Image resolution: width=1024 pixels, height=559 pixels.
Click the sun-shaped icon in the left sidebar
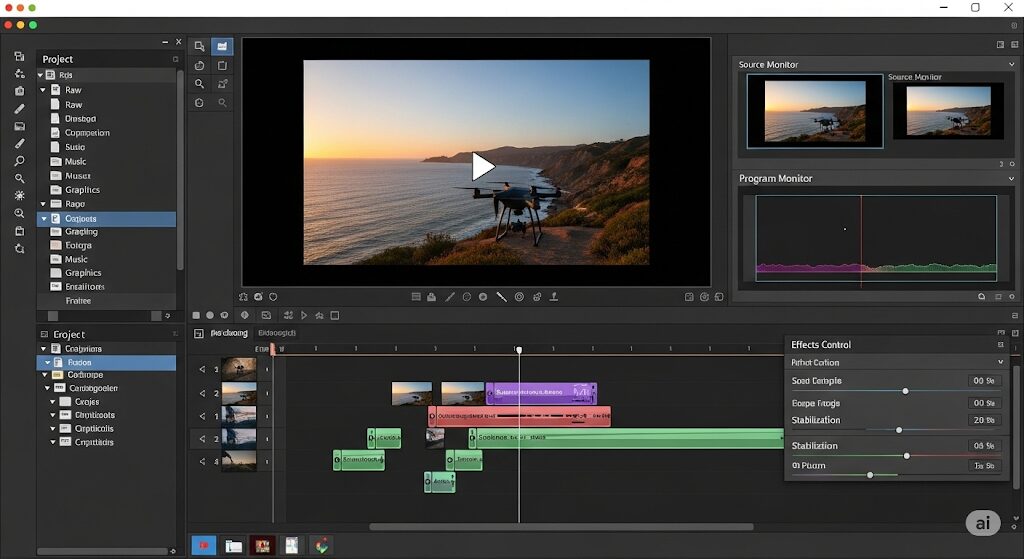coord(20,195)
